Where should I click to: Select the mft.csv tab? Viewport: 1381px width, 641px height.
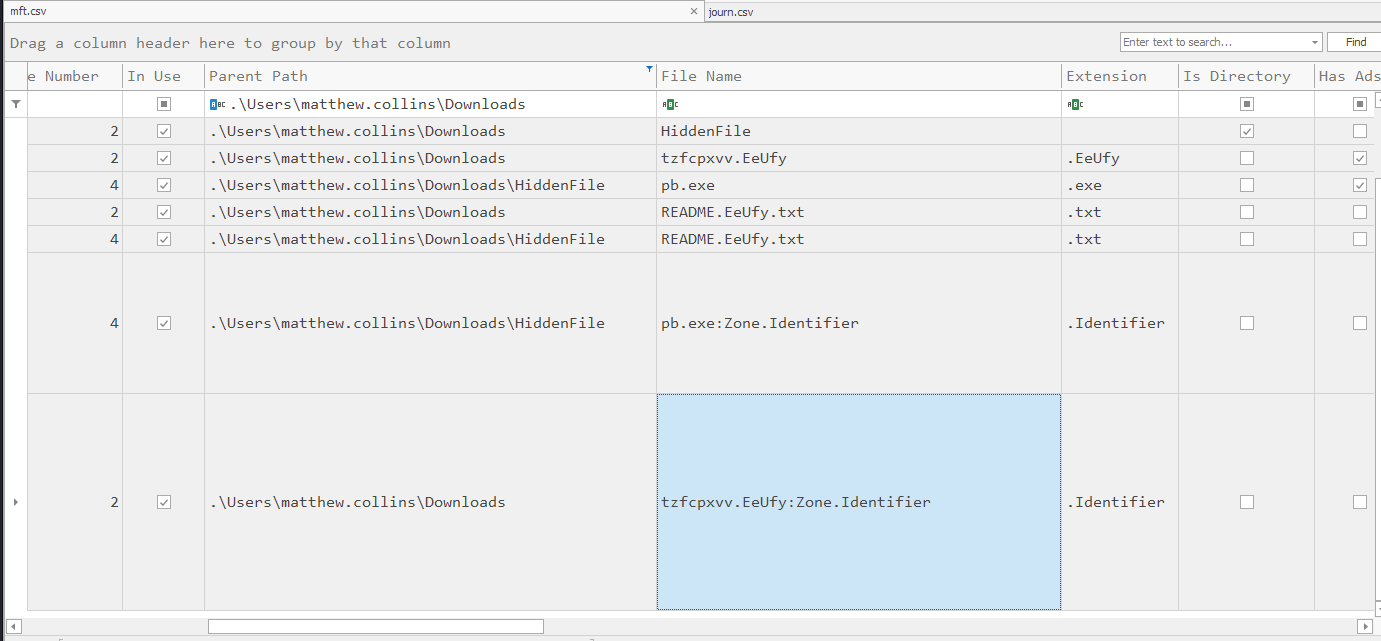tap(28, 12)
